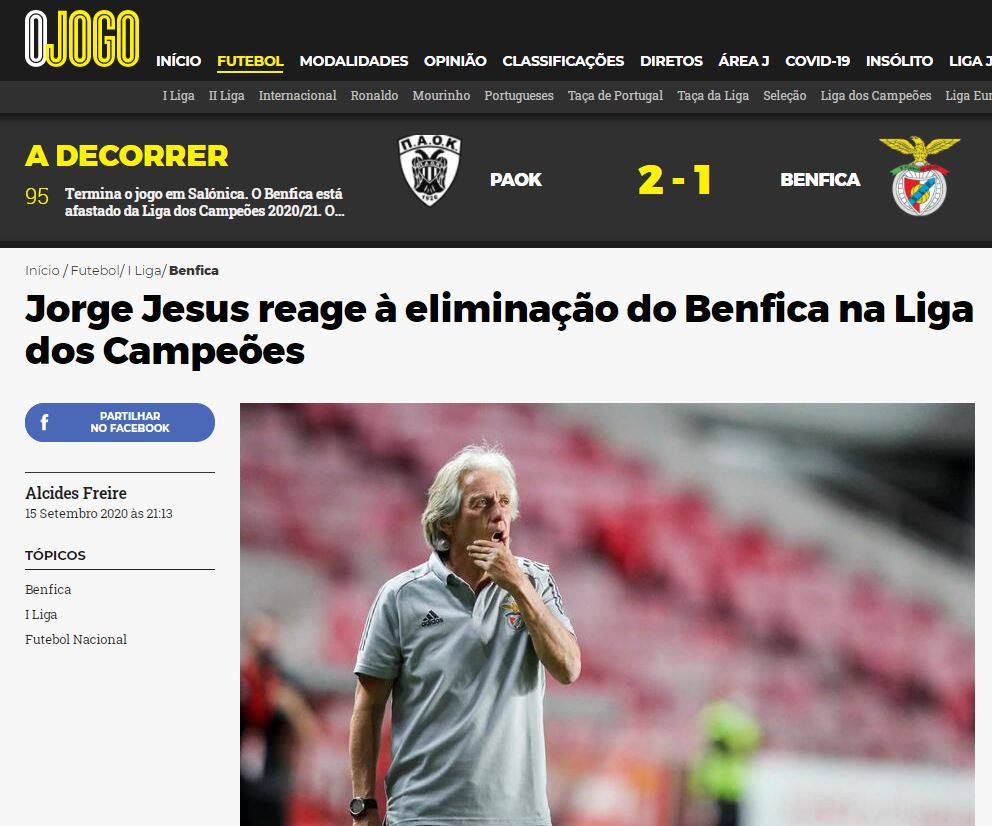
Task: Click the 2 - 1 live score
Action: pyautogui.click(x=674, y=180)
